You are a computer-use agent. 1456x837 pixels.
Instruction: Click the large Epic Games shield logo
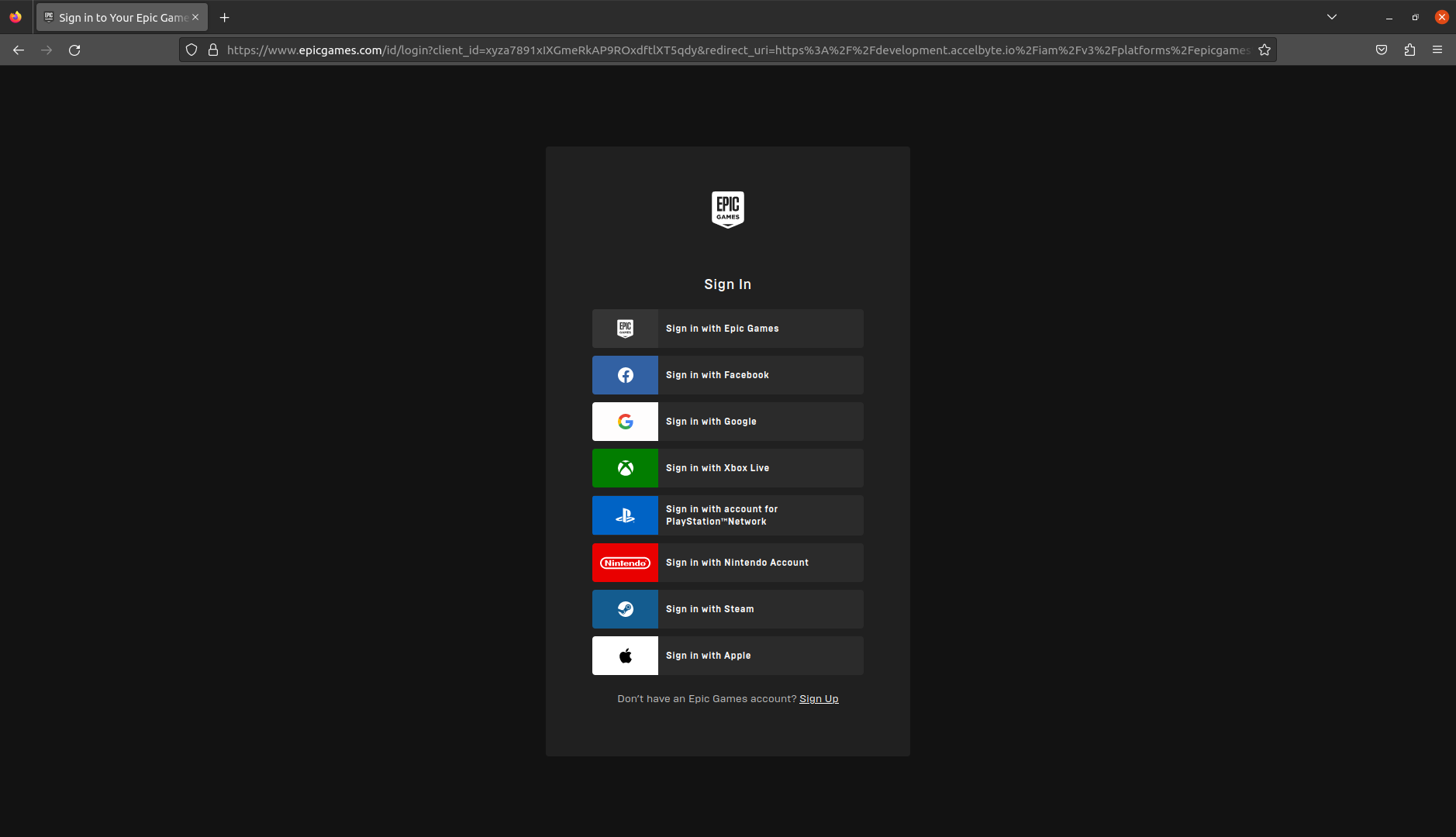point(727,209)
